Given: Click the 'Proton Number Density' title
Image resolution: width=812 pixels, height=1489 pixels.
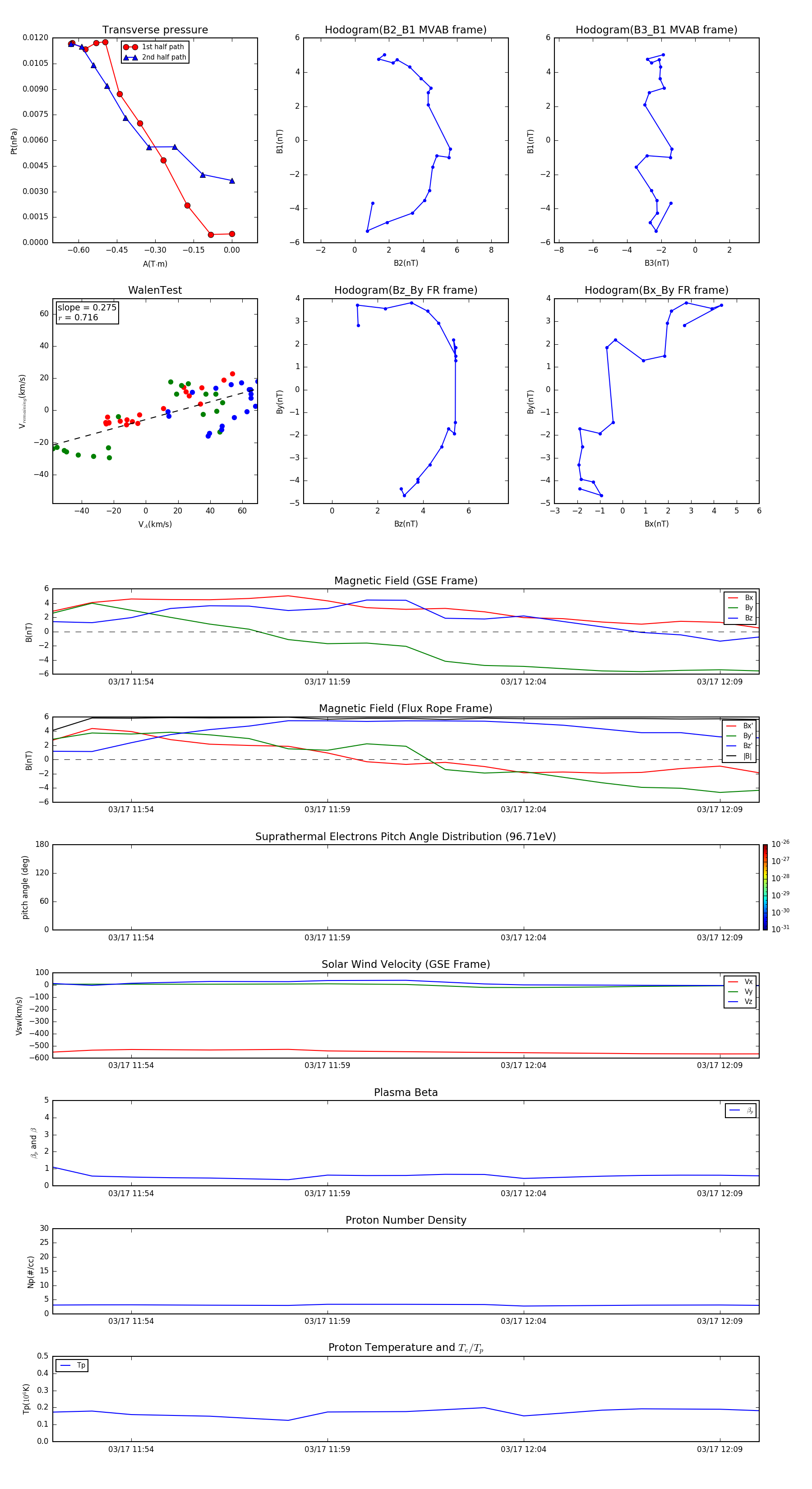Looking at the screenshot, I should coord(406,1220).
